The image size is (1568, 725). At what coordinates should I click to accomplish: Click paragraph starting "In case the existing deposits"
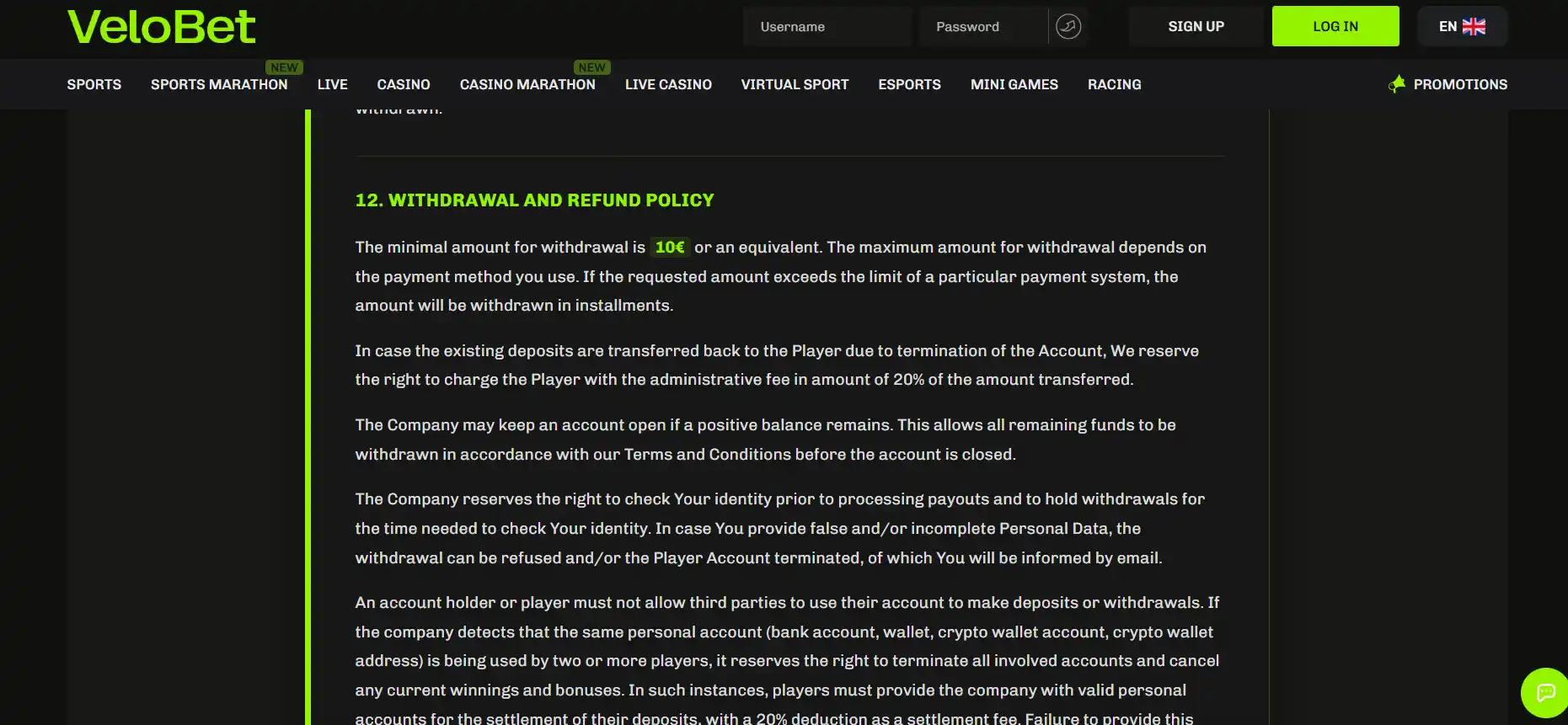(777, 365)
